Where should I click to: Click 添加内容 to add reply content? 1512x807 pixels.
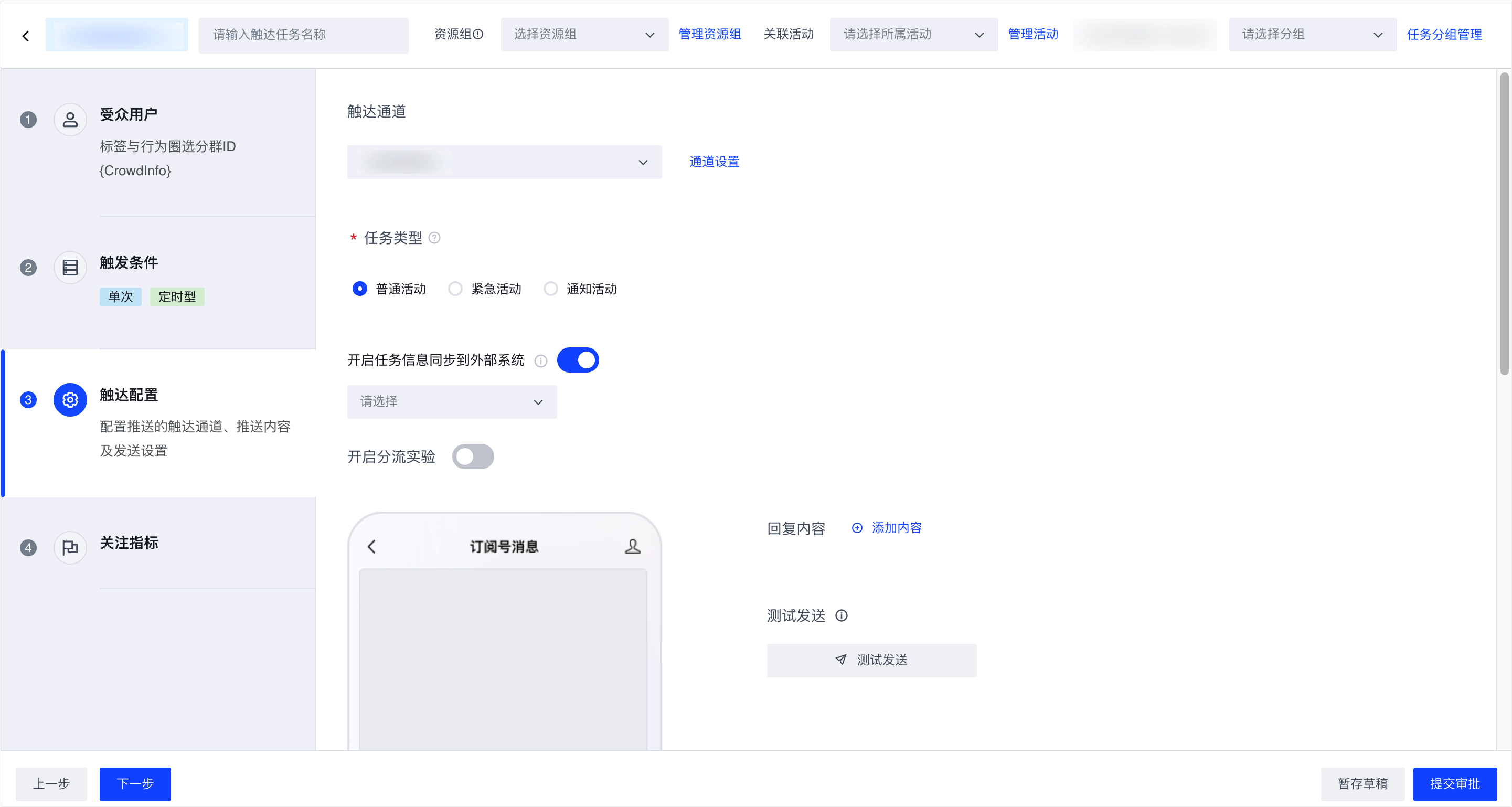[887, 528]
